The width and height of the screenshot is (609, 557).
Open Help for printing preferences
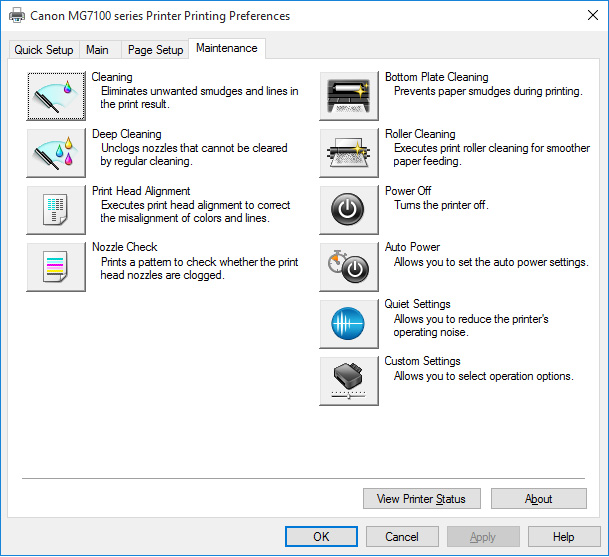coord(564,537)
